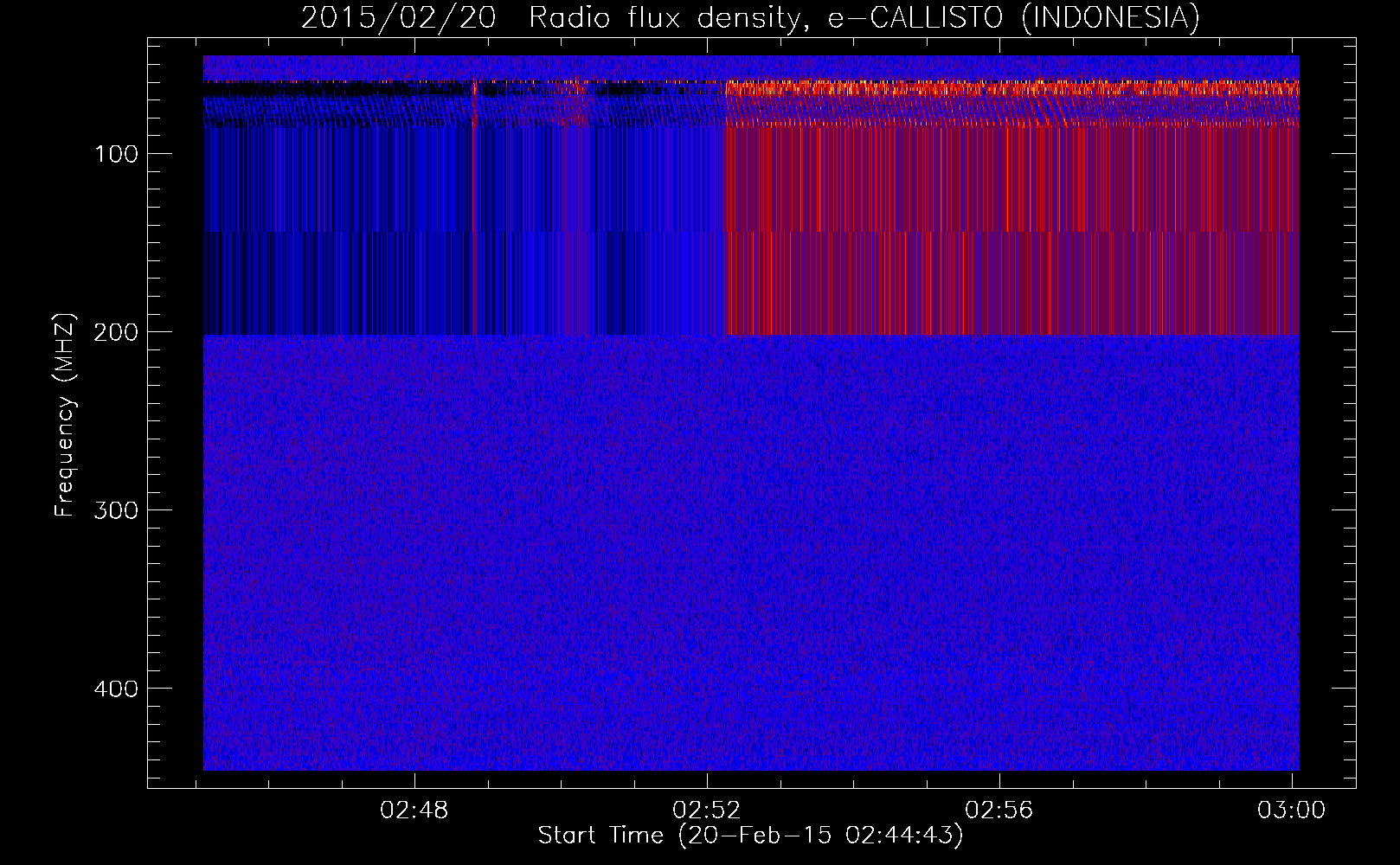This screenshot has width=1400, height=865.
Task: Click the (INDONESIA) station name in title
Action: point(1110,17)
